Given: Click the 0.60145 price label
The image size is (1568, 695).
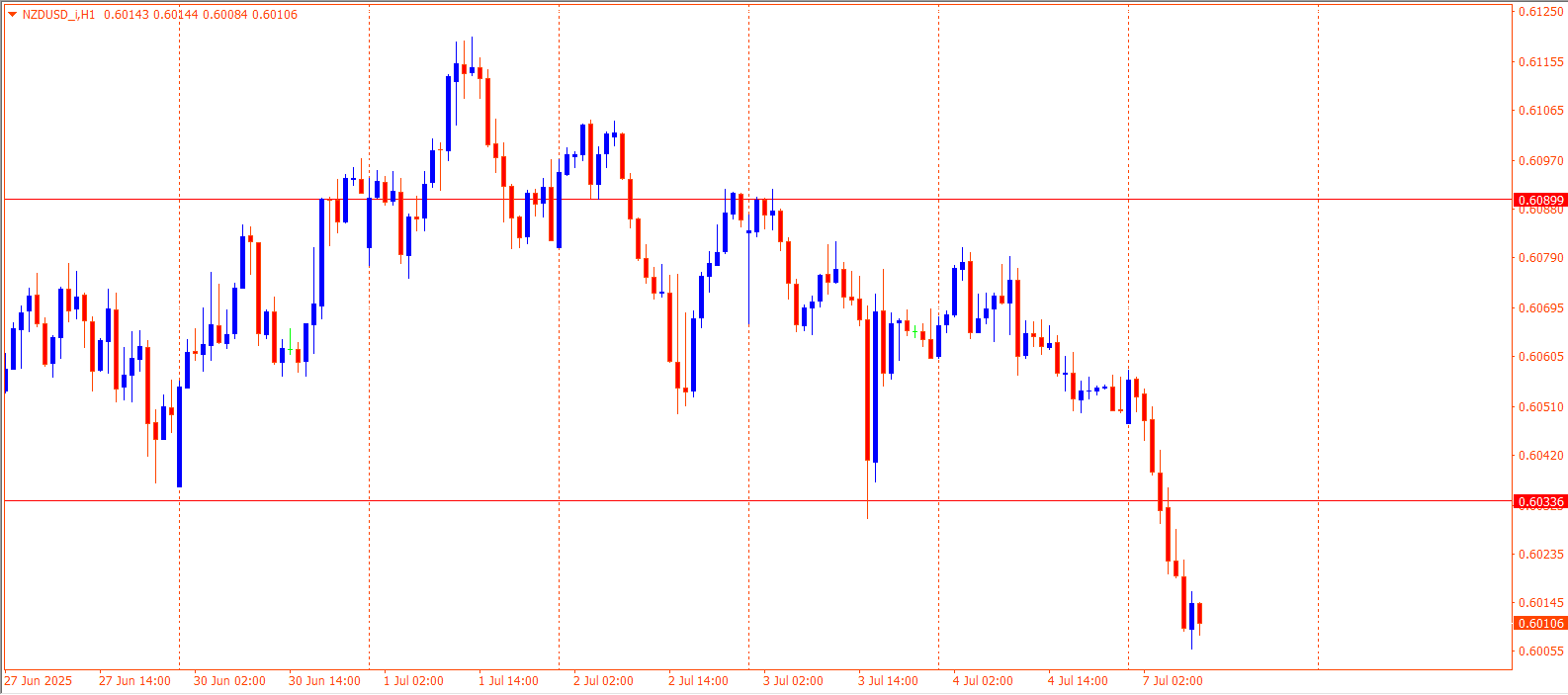Looking at the screenshot, I should click(1541, 603).
